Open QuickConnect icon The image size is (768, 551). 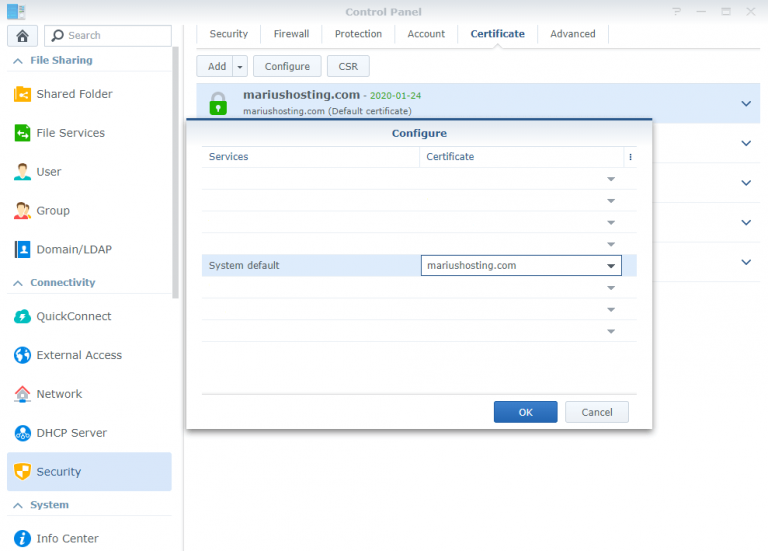(x=22, y=316)
